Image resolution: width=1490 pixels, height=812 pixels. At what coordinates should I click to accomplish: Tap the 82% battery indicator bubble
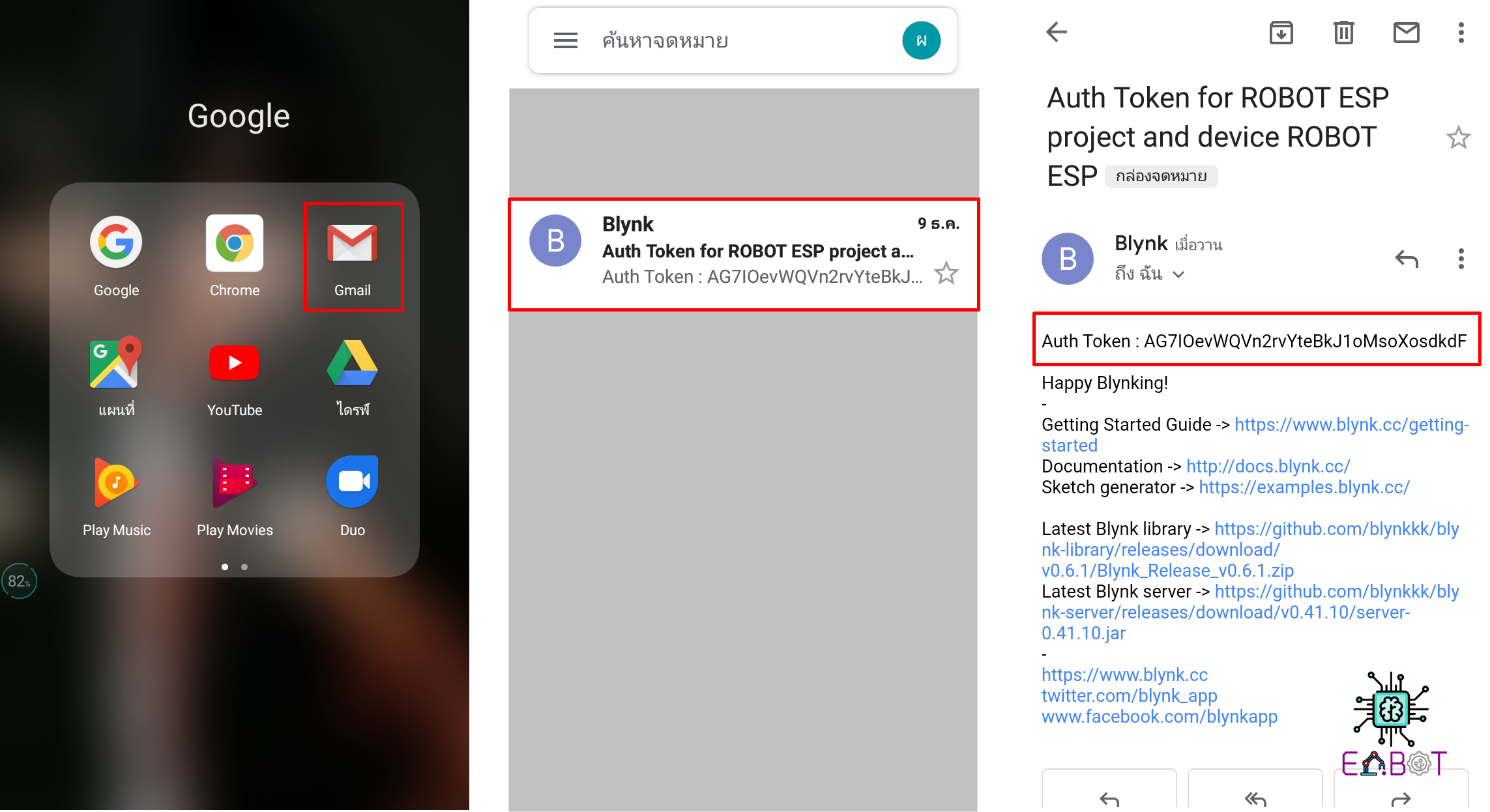click(19, 581)
